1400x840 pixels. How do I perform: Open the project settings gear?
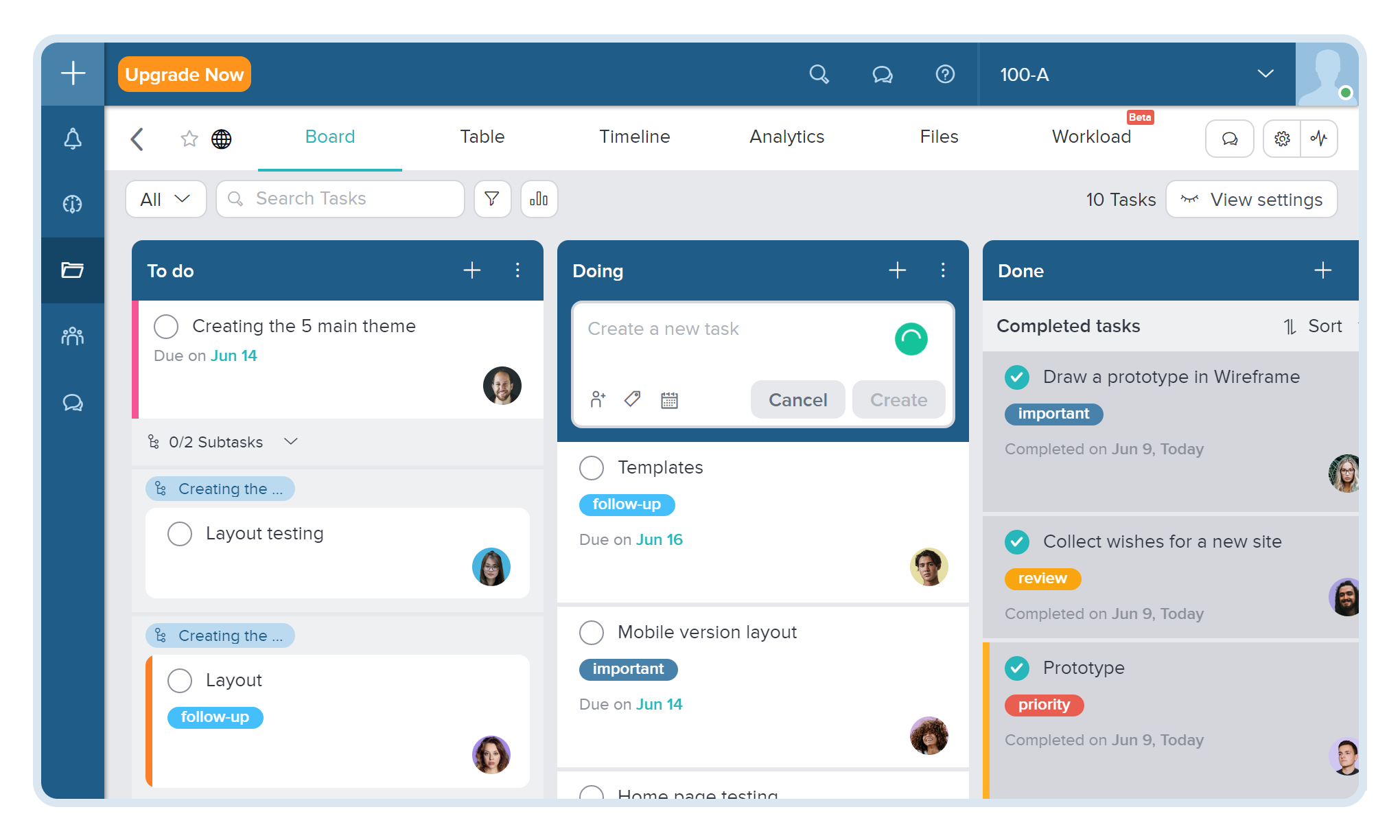[1281, 139]
